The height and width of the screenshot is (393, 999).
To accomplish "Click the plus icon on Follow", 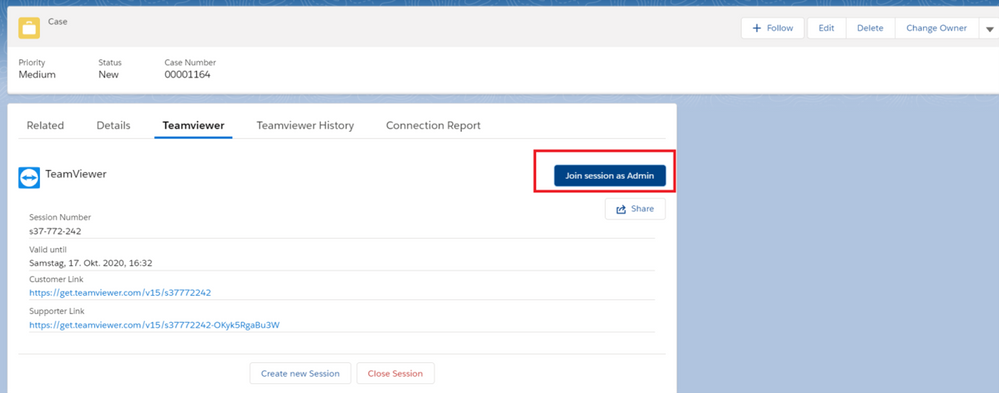I will [x=757, y=28].
